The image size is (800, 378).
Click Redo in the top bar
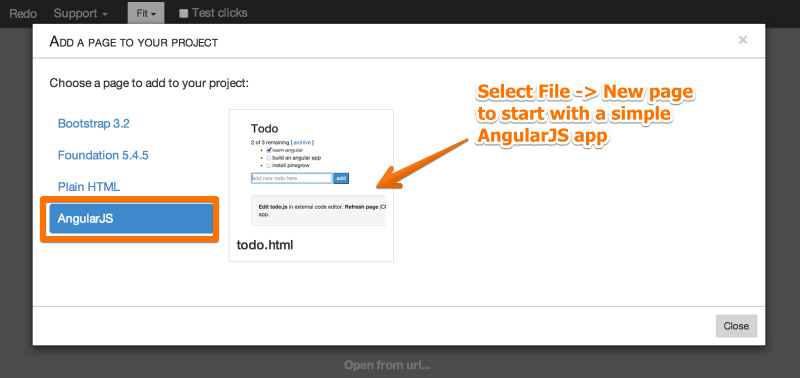pyautogui.click(x=23, y=13)
